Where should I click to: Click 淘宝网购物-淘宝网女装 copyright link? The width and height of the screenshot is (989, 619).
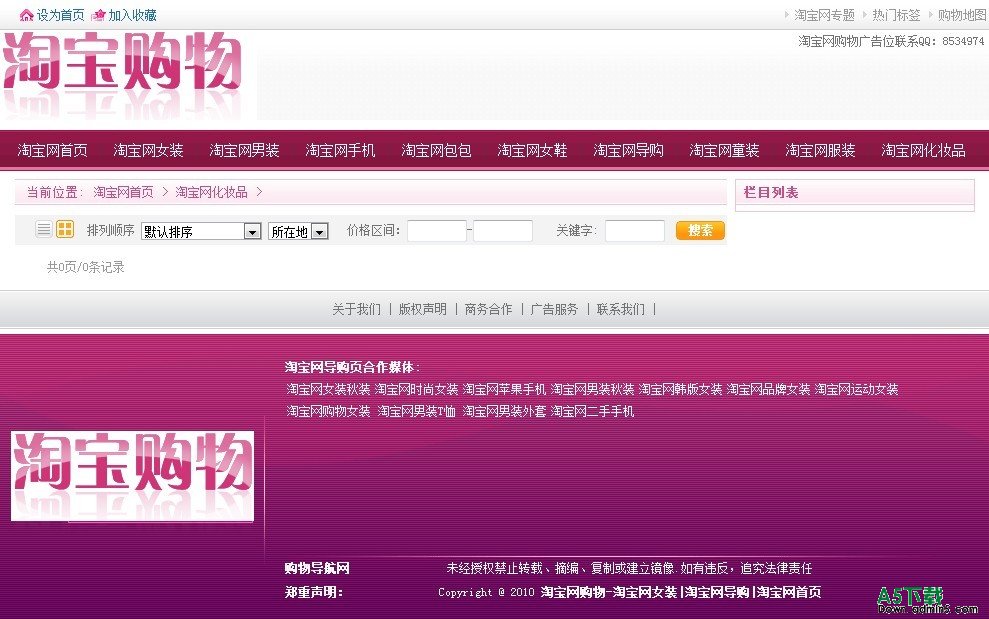[609, 592]
